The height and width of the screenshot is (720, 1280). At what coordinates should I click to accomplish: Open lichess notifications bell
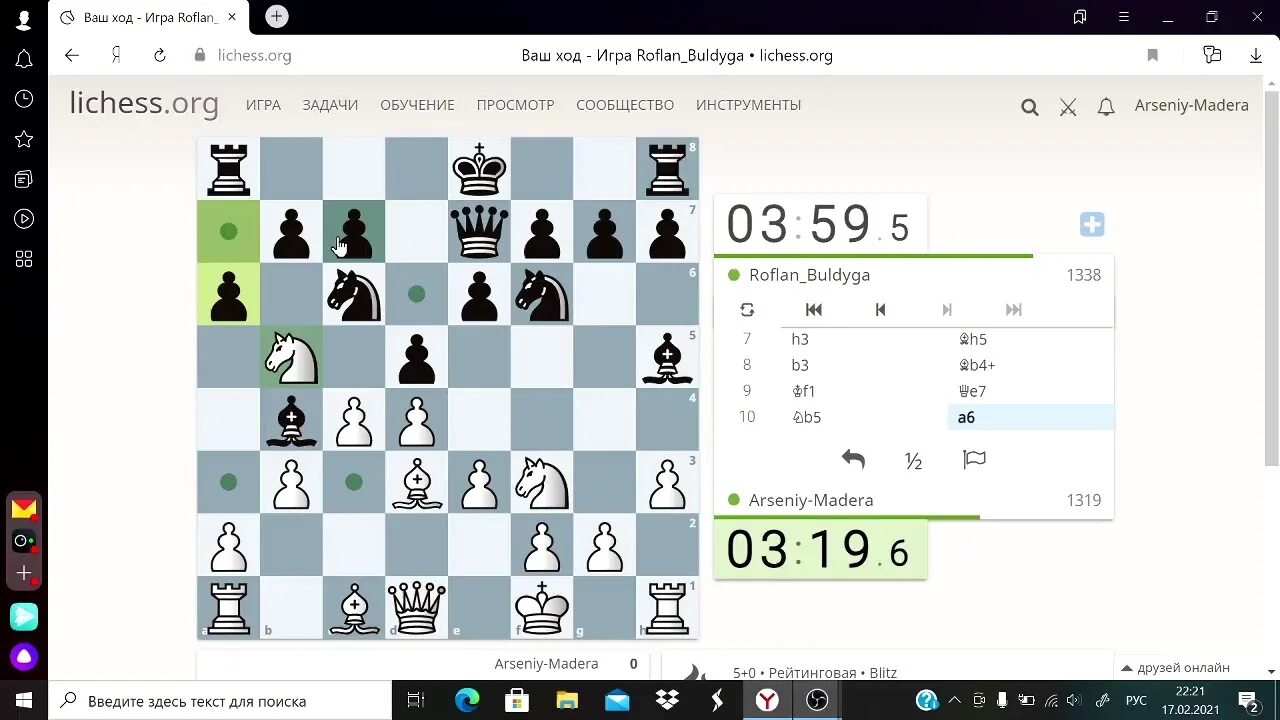point(1106,107)
